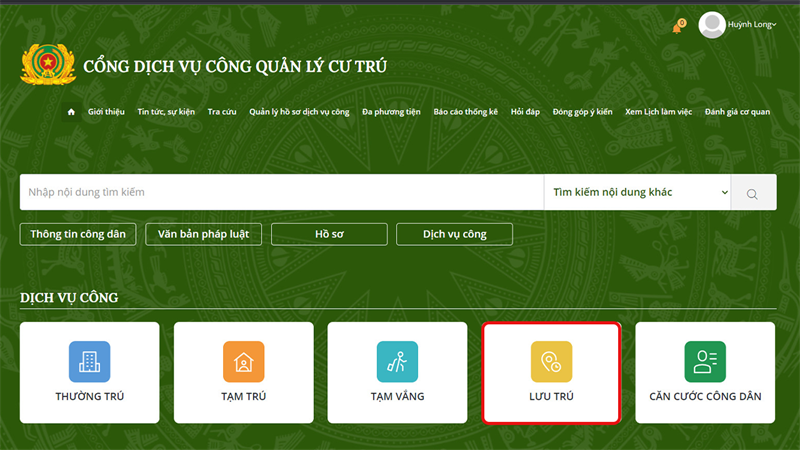Open the Thường trú service tile

[90, 372]
